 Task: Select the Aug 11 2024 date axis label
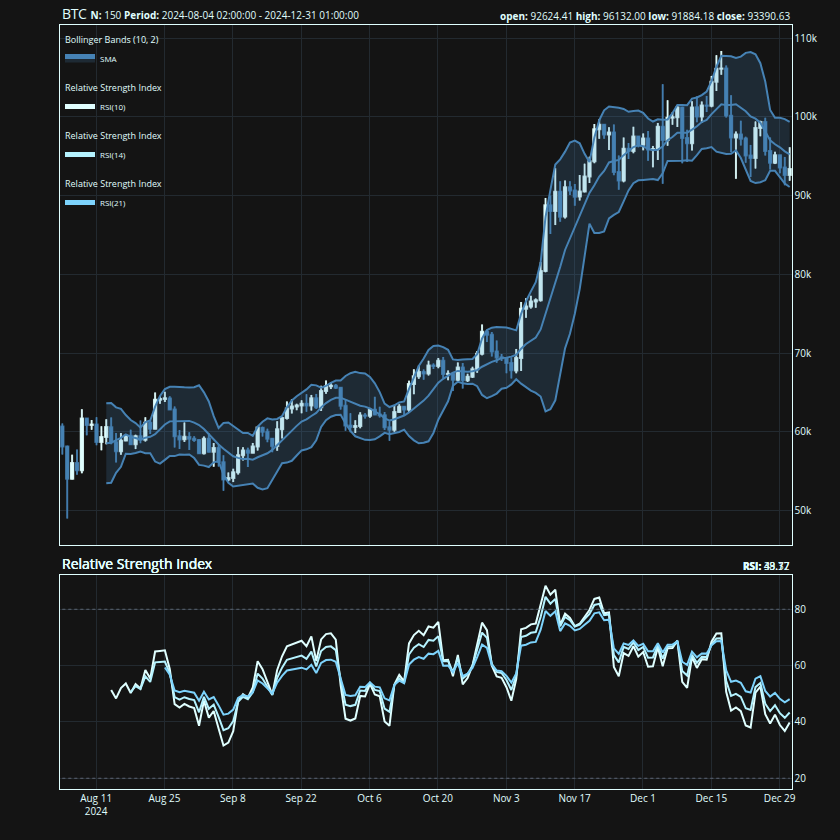point(94,804)
